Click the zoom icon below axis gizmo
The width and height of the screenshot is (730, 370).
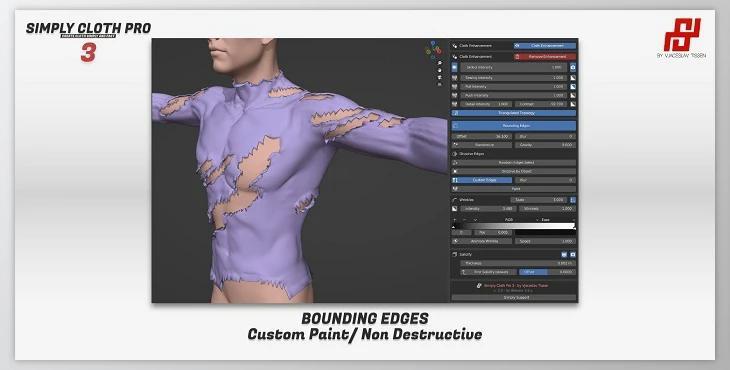[440, 63]
